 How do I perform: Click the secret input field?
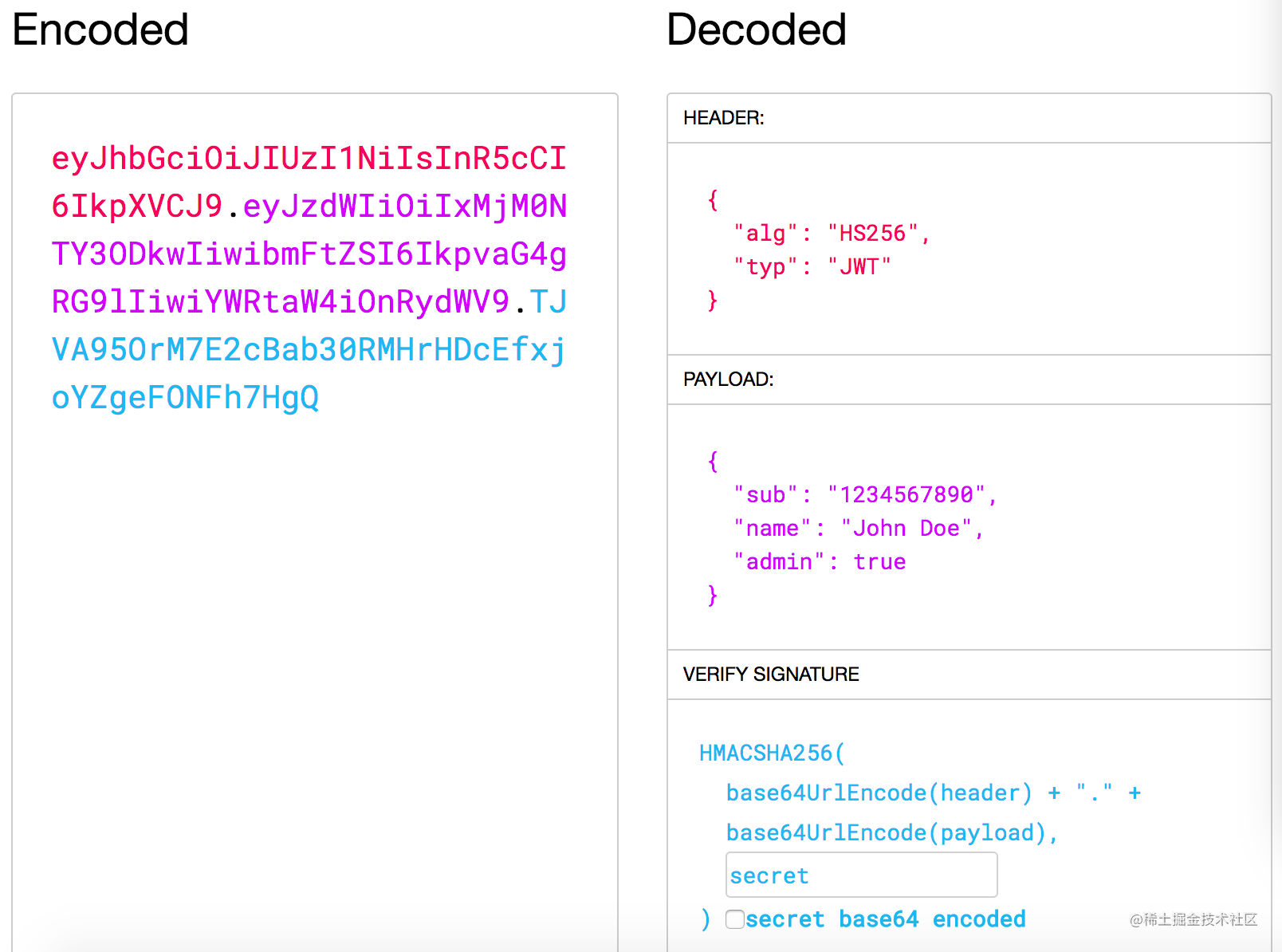point(861,875)
